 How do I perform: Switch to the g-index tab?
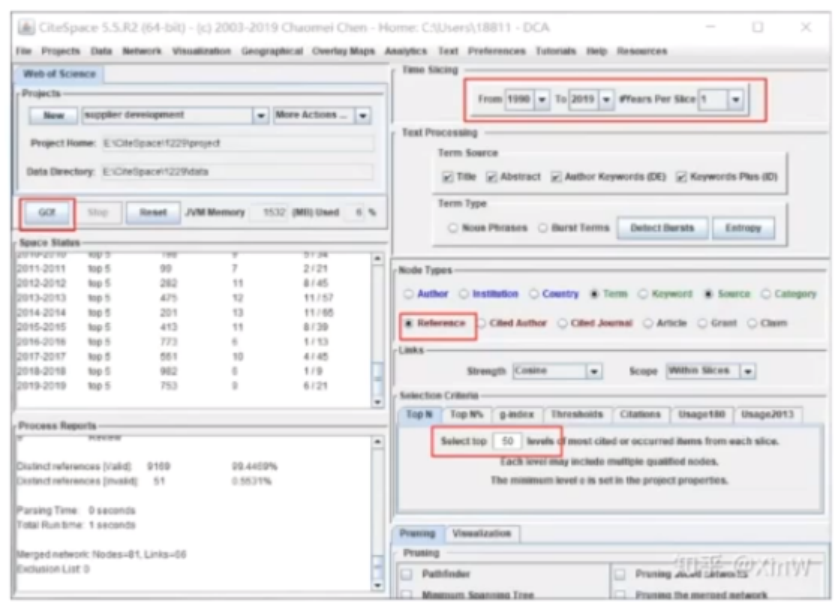[516, 415]
